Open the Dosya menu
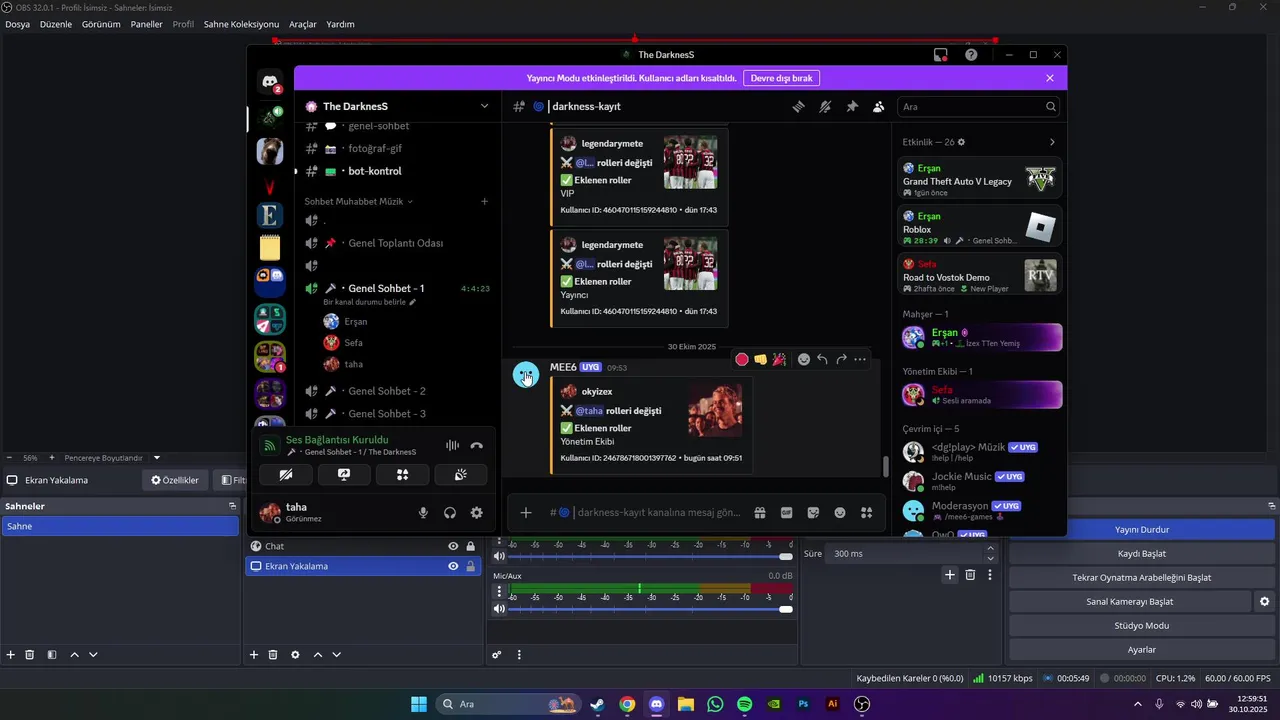The image size is (1280, 720). tap(18, 24)
